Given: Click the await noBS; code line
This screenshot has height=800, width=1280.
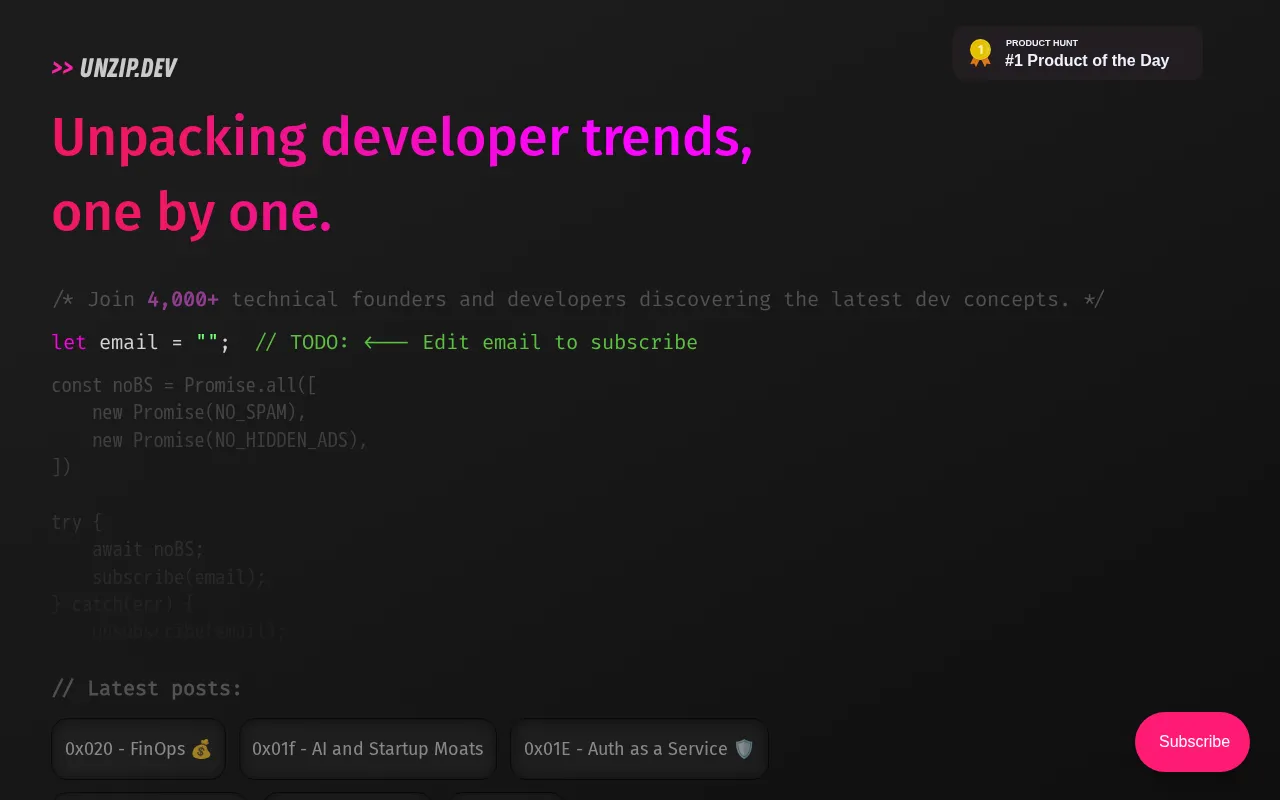Looking at the screenshot, I should tap(148, 549).
